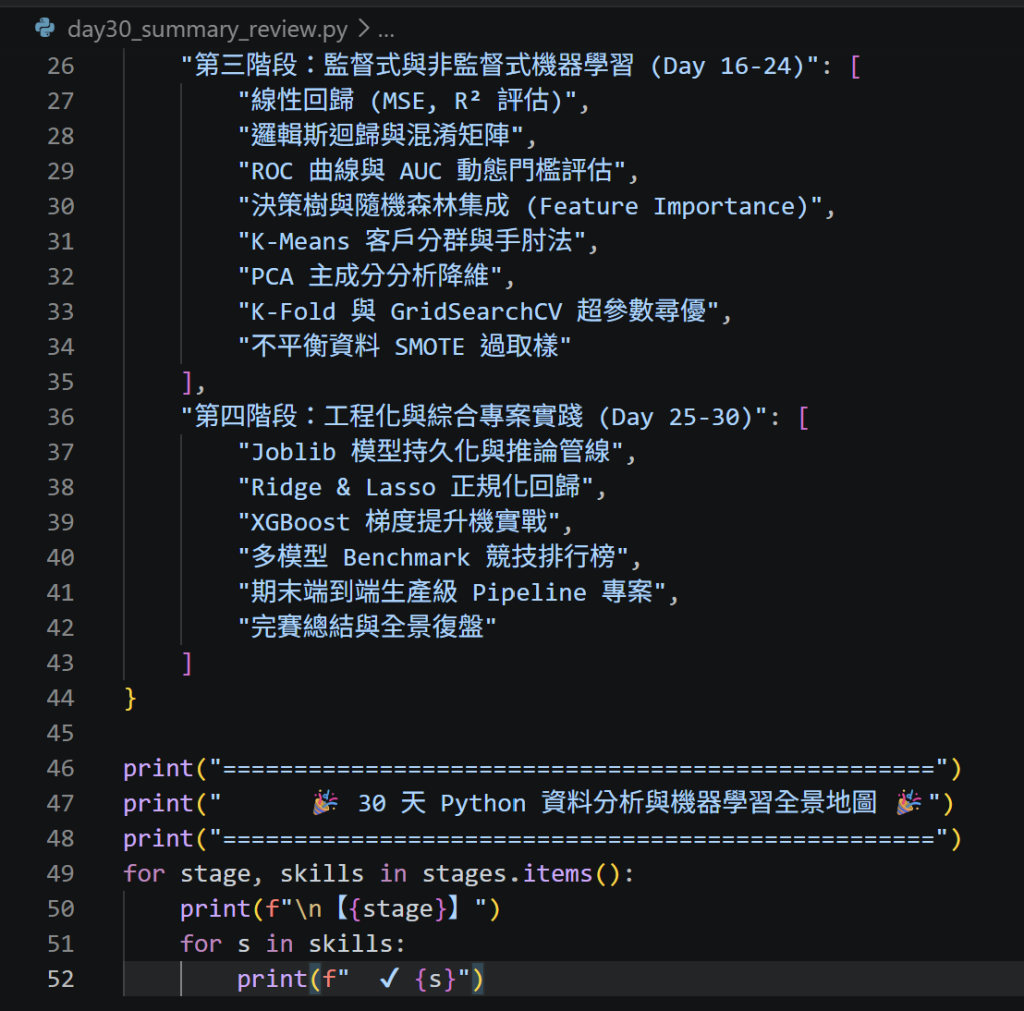Click "ROC 曲線與 AUC 動態門檻評估" string
This screenshot has height=1011, width=1024.
(x=432, y=171)
